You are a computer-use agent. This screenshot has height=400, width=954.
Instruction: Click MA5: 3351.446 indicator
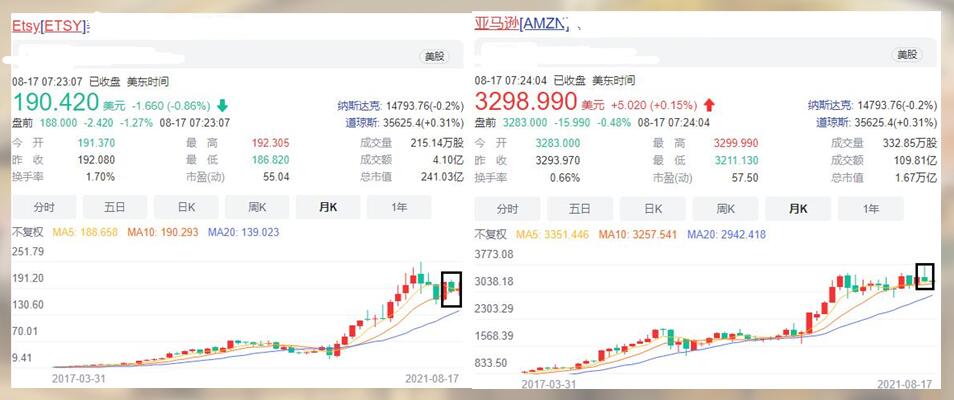click(x=552, y=234)
